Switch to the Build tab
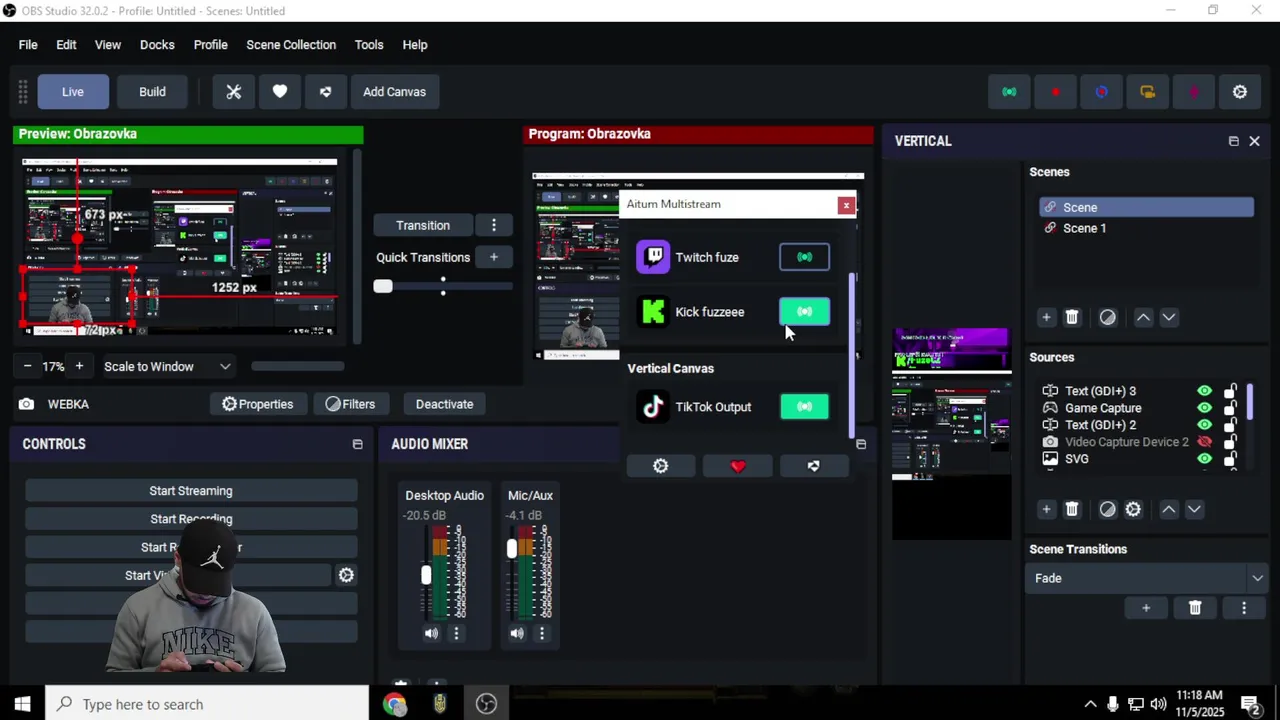Image resolution: width=1280 pixels, height=720 pixels. pyautogui.click(x=152, y=92)
